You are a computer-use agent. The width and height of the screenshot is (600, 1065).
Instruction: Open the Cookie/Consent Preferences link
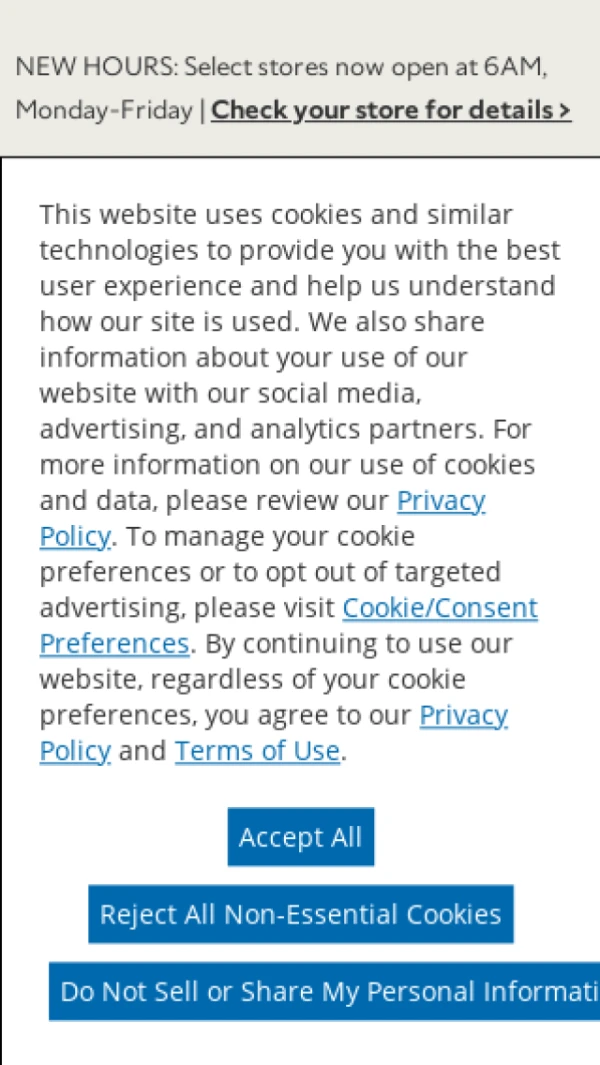[x=440, y=608]
